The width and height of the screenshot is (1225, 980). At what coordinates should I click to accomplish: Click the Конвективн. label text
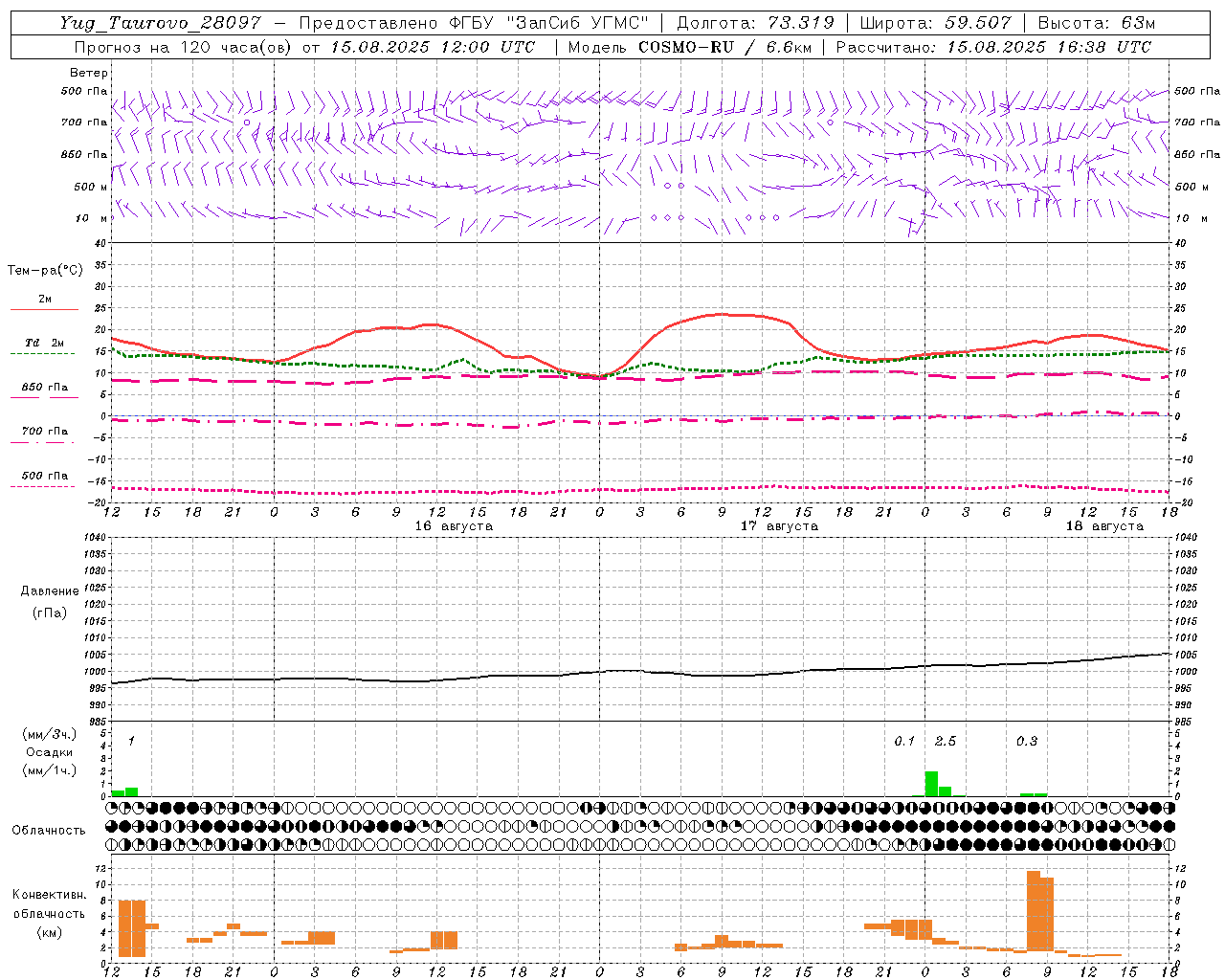(x=49, y=895)
